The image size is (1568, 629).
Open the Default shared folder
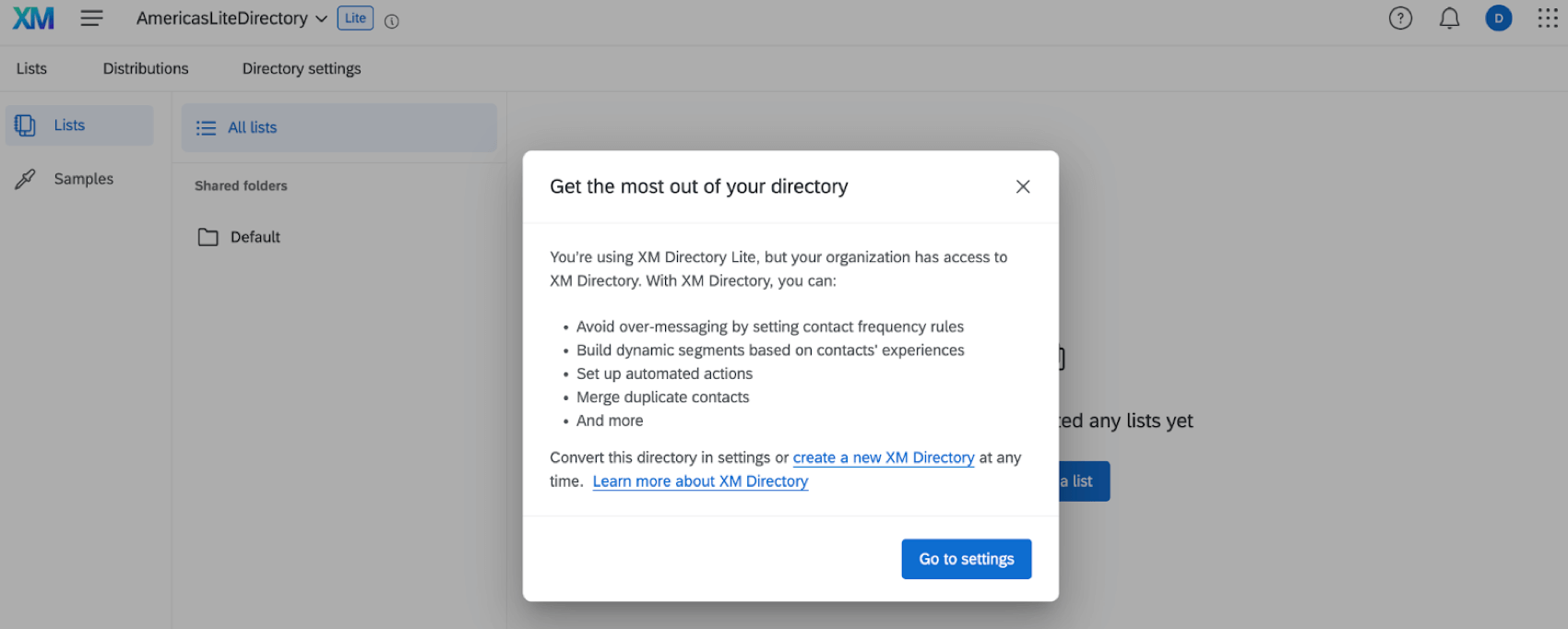pos(255,237)
